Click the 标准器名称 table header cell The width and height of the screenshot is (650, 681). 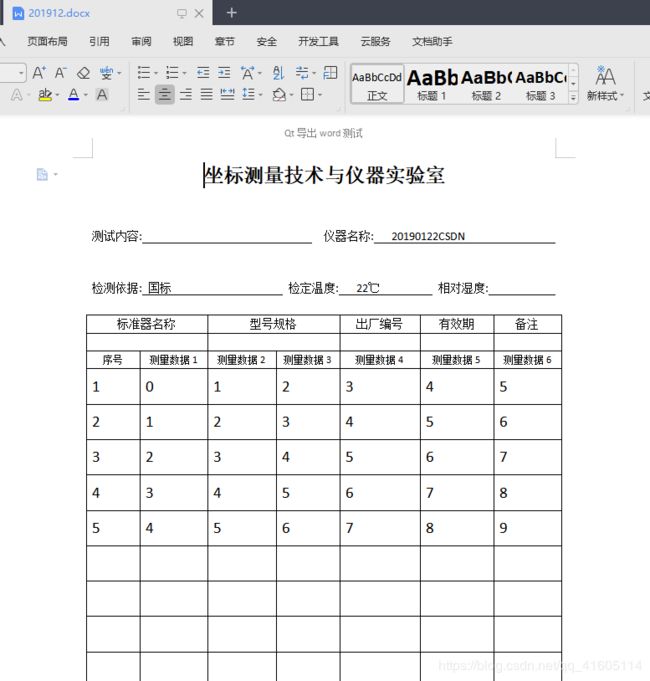(x=147, y=324)
